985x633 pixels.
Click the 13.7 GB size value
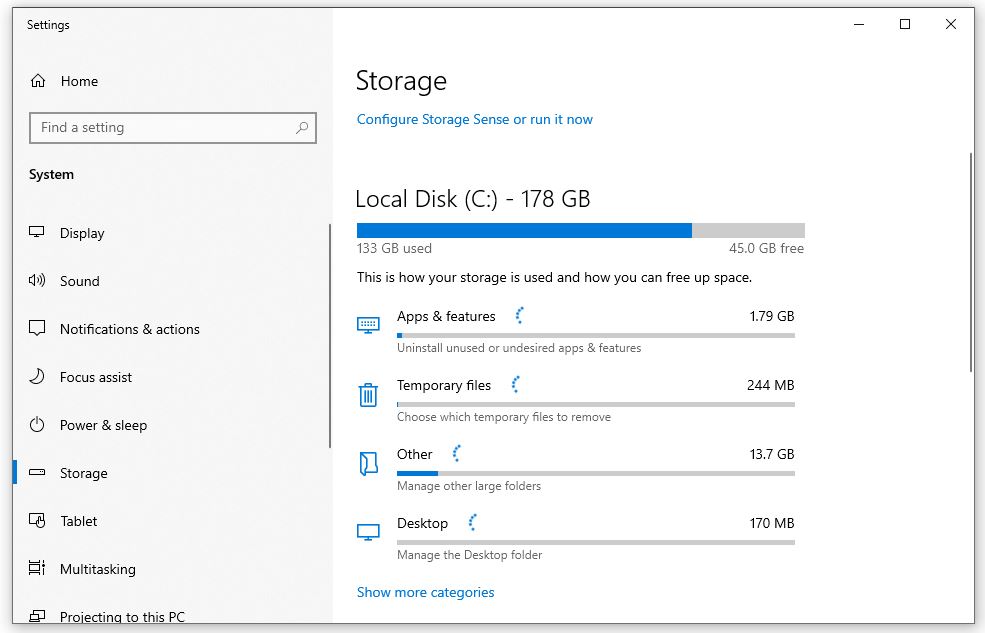click(x=772, y=454)
